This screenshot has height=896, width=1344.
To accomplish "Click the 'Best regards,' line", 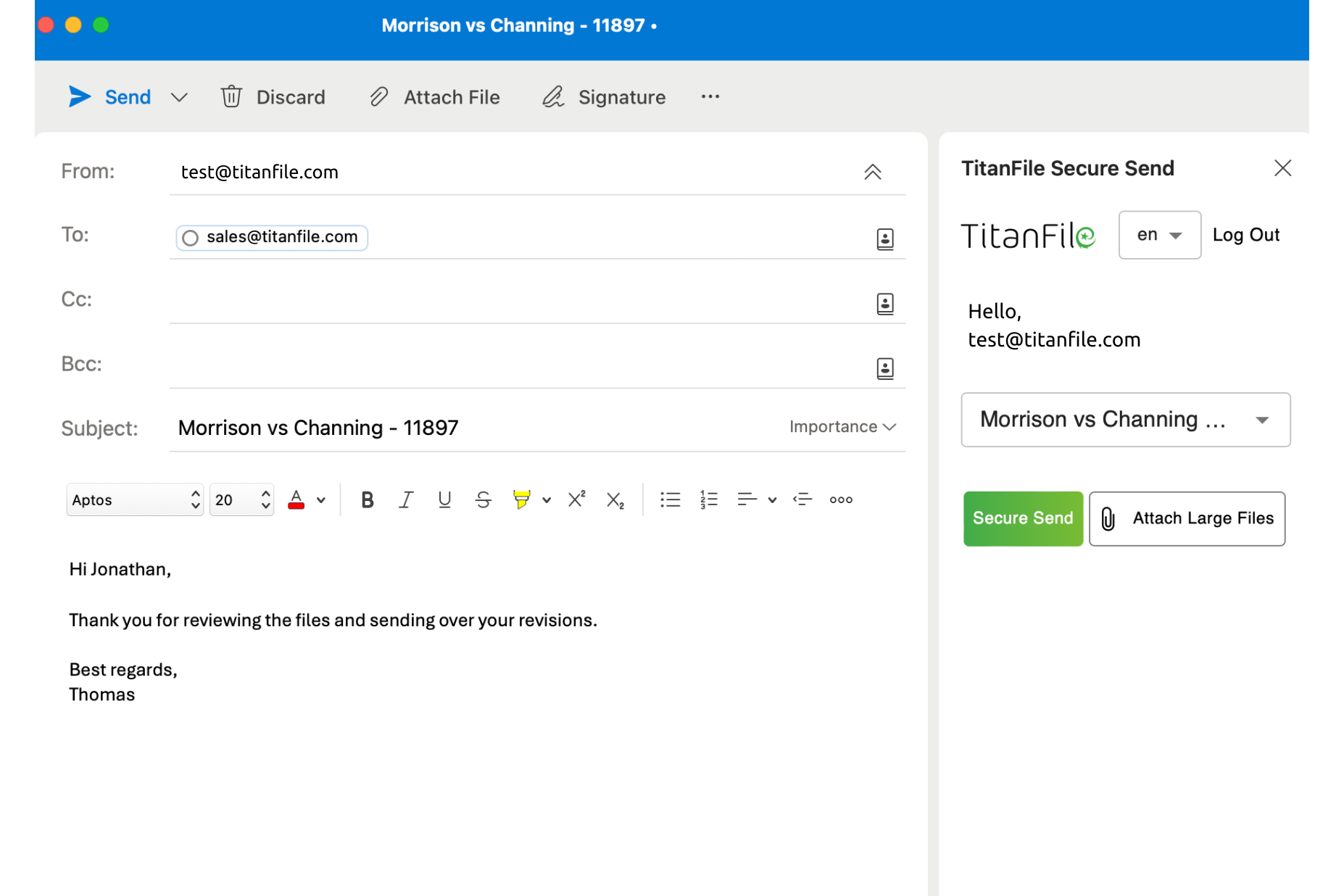I will pos(123,669).
